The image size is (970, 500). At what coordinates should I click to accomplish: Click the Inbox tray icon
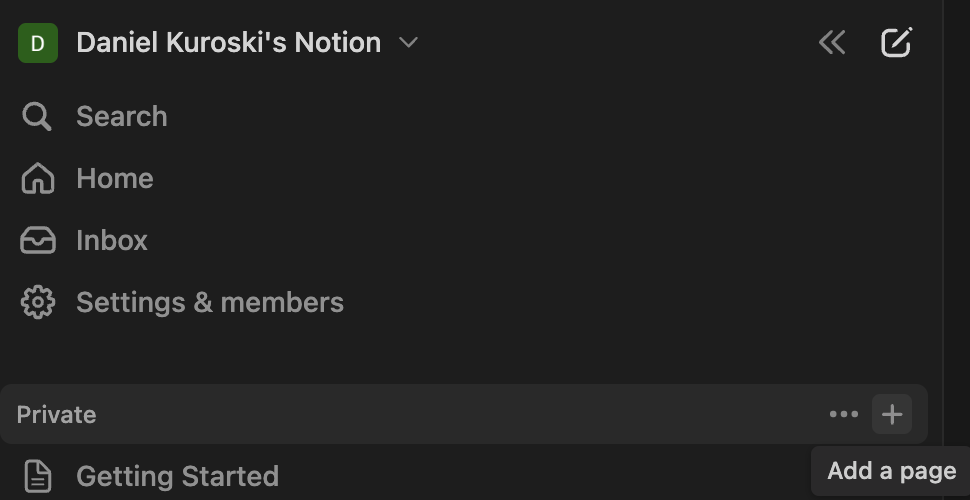coord(37,241)
